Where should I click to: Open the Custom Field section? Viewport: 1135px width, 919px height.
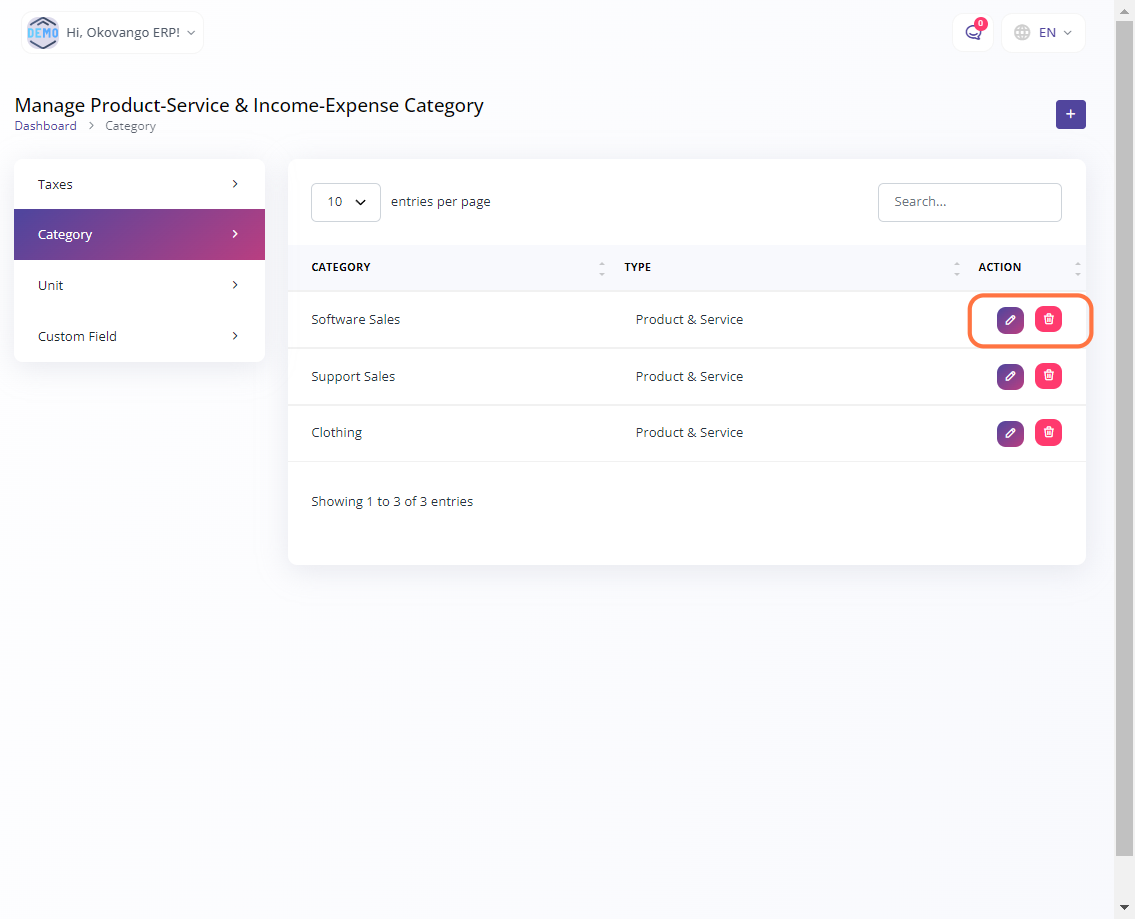(x=139, y=336)
